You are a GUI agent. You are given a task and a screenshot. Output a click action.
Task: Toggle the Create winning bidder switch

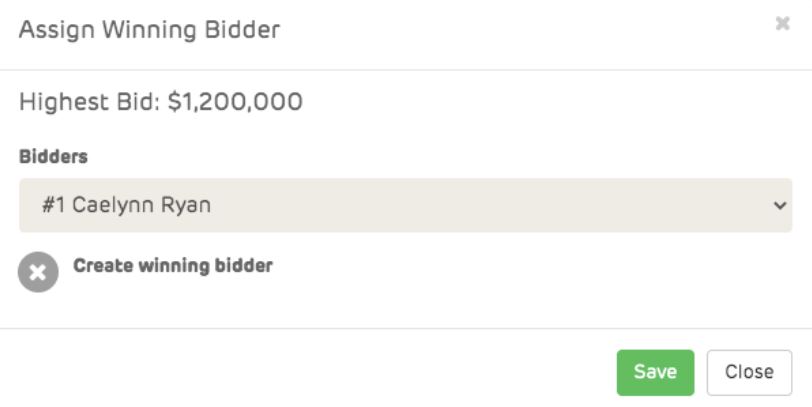38,272
